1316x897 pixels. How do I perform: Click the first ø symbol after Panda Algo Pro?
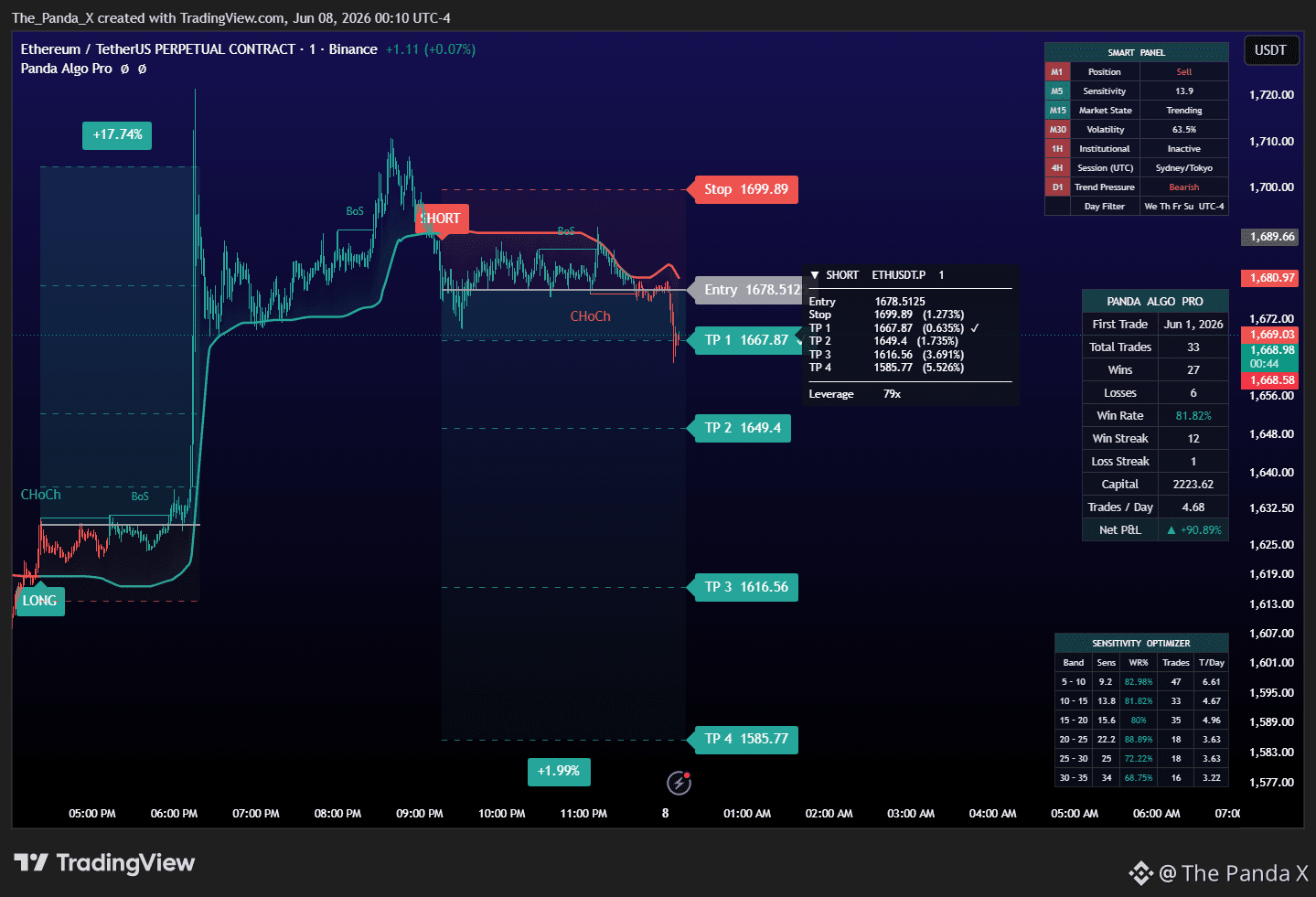click(x=124, y=69)
